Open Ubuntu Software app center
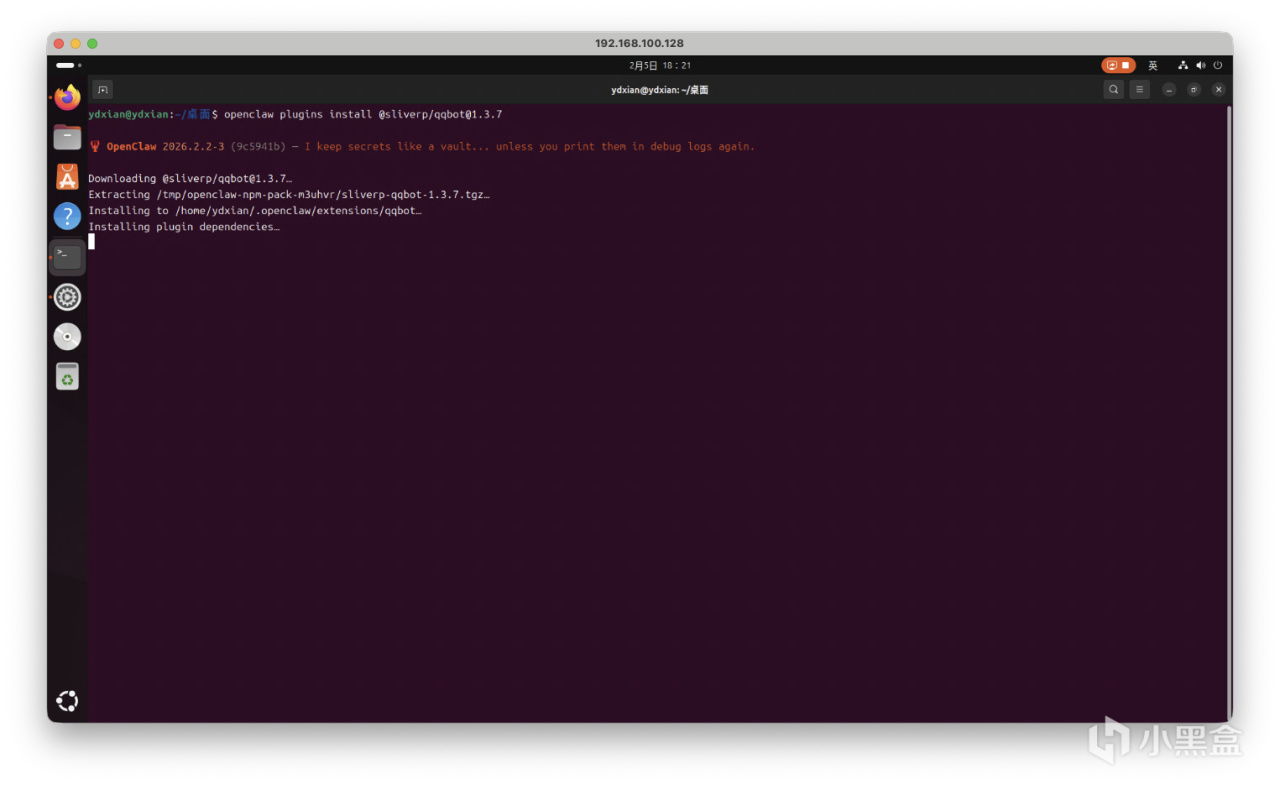 (67, 177)
